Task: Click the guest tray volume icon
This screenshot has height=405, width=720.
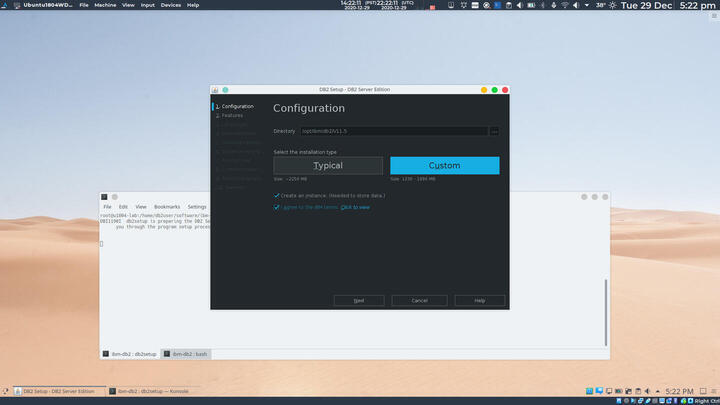Action: 647,391
